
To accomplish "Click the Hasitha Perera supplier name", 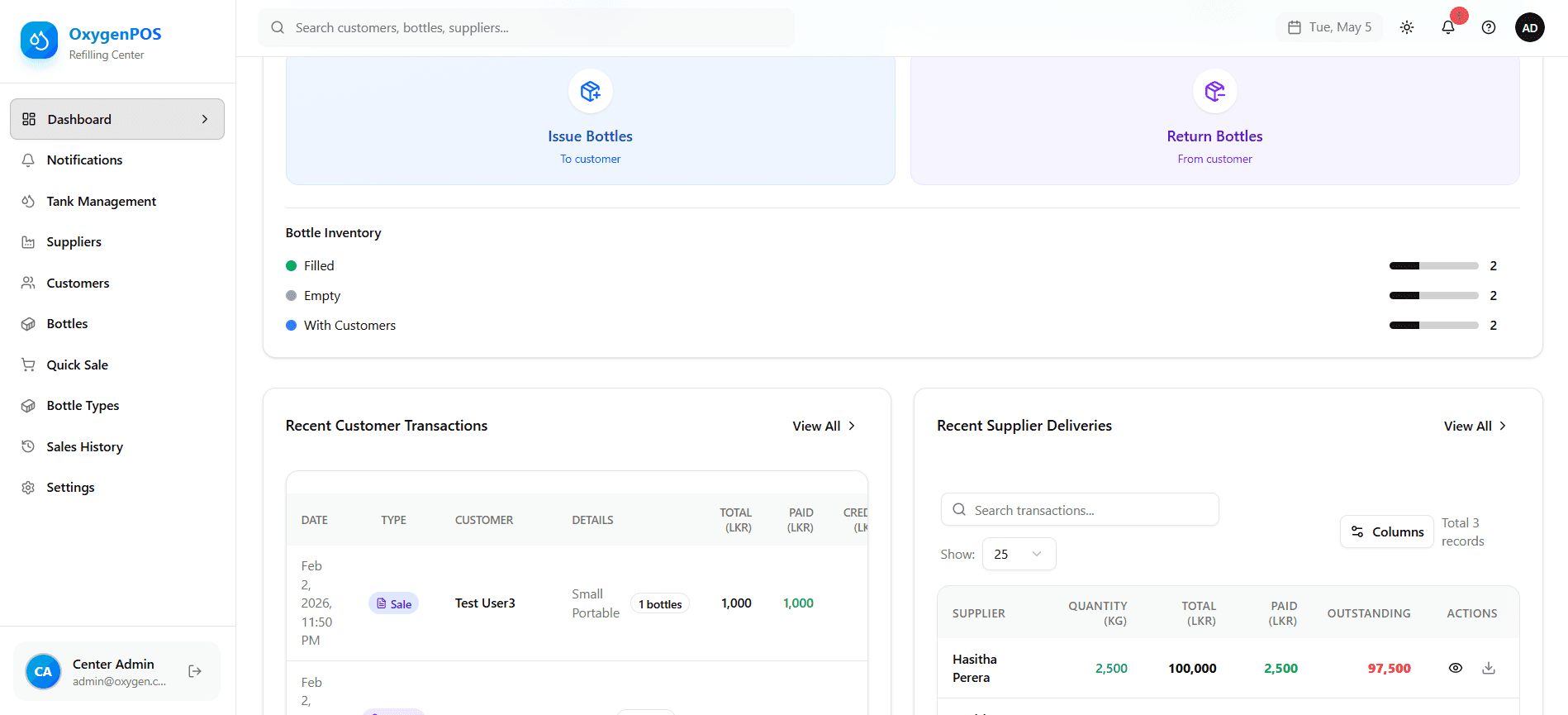I will (975, 669).
